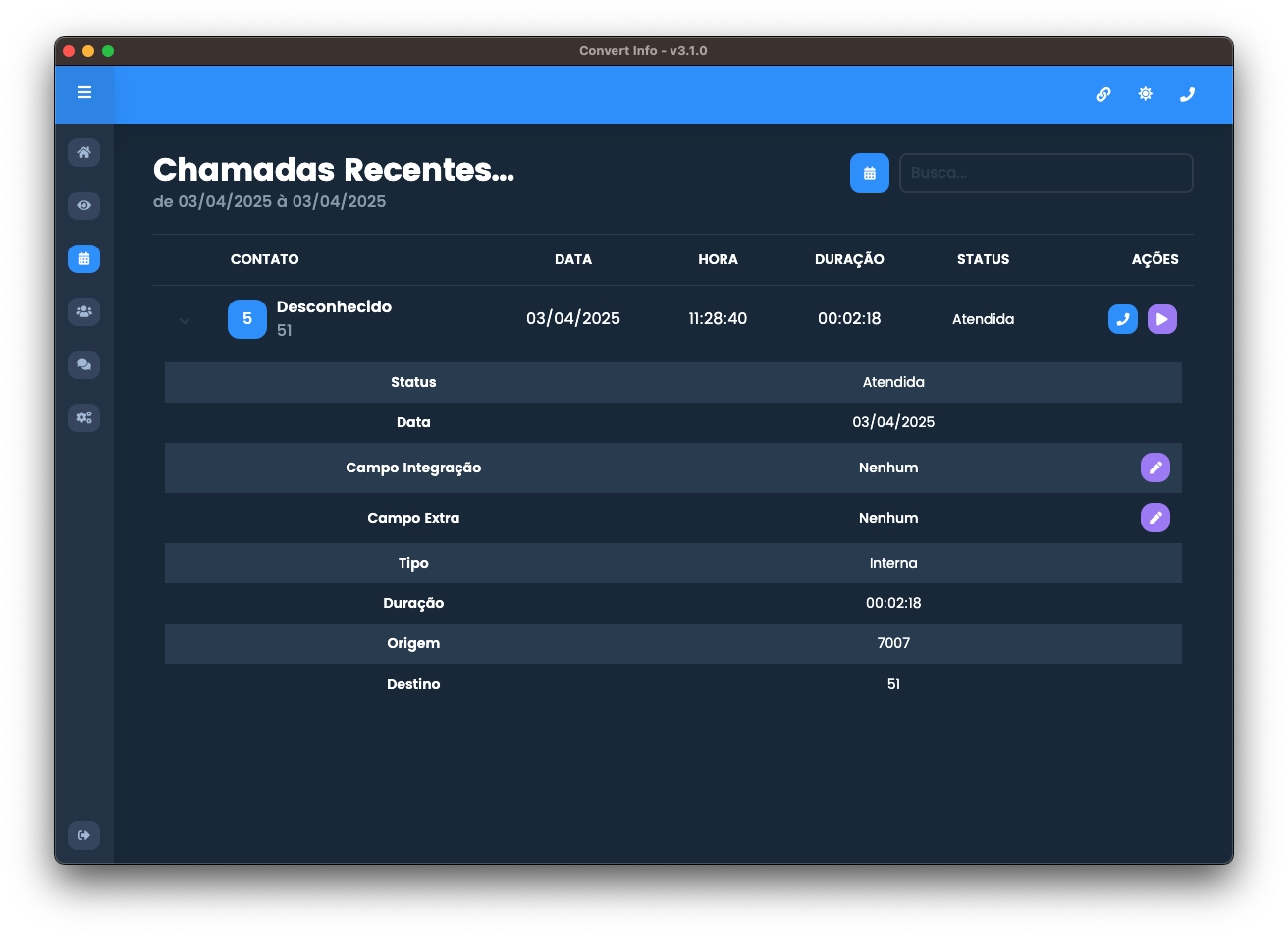Go to home in sidebar
This screenshot has height=937, width=1288.
pyautogui.click(x=84, y=152)
